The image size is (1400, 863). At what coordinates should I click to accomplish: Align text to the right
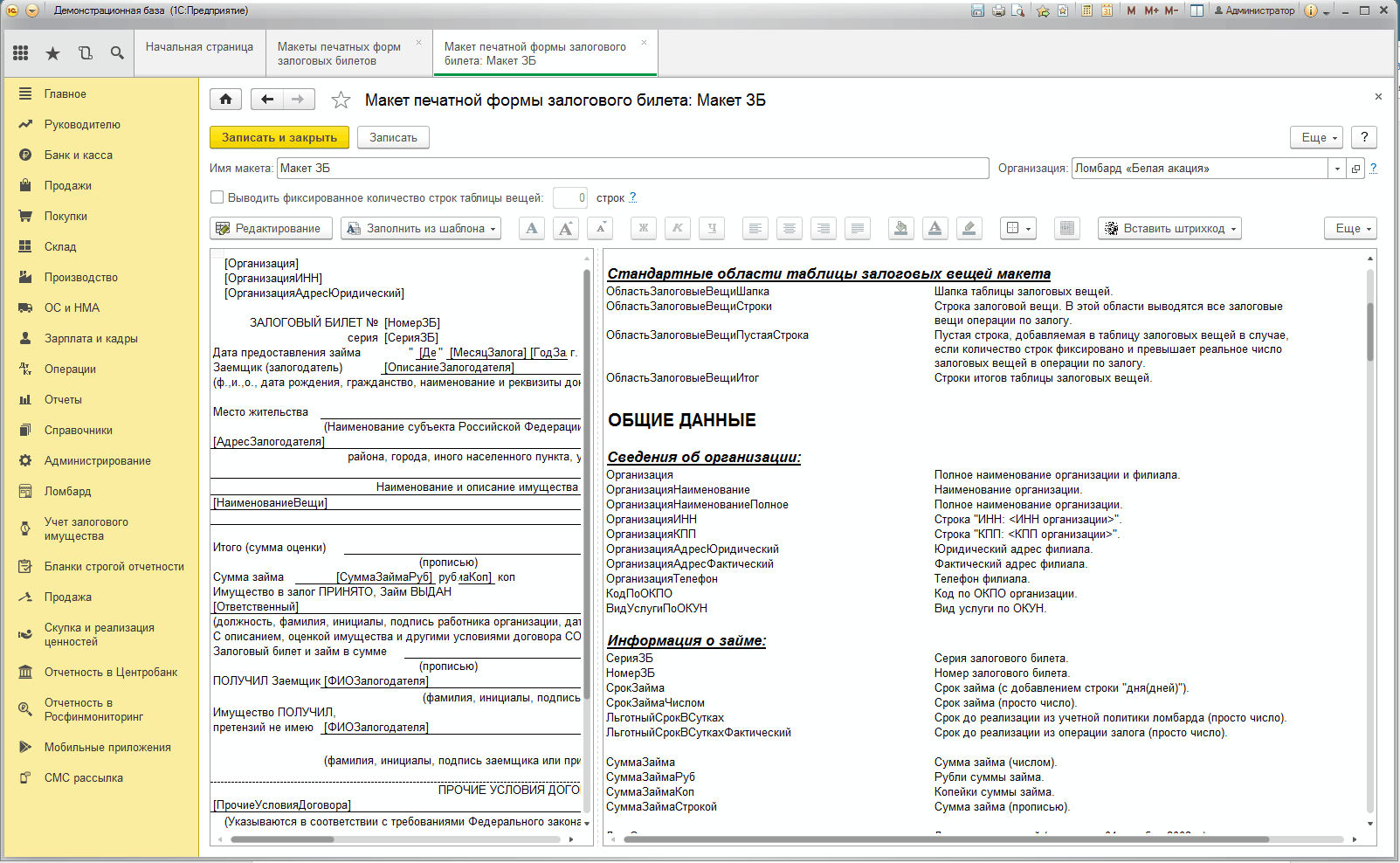click(824, 228)
